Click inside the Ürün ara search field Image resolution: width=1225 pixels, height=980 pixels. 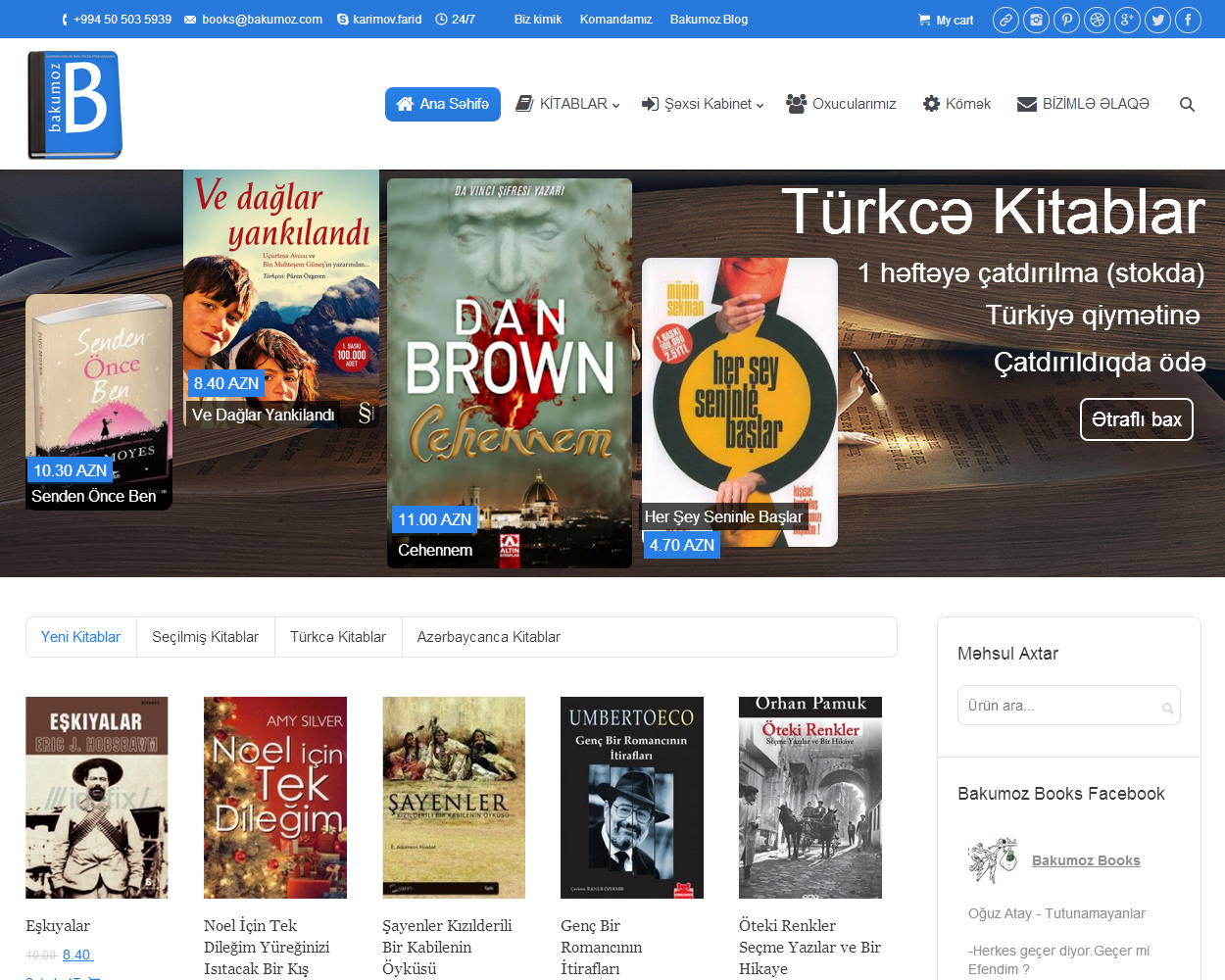coord(1069,706)
